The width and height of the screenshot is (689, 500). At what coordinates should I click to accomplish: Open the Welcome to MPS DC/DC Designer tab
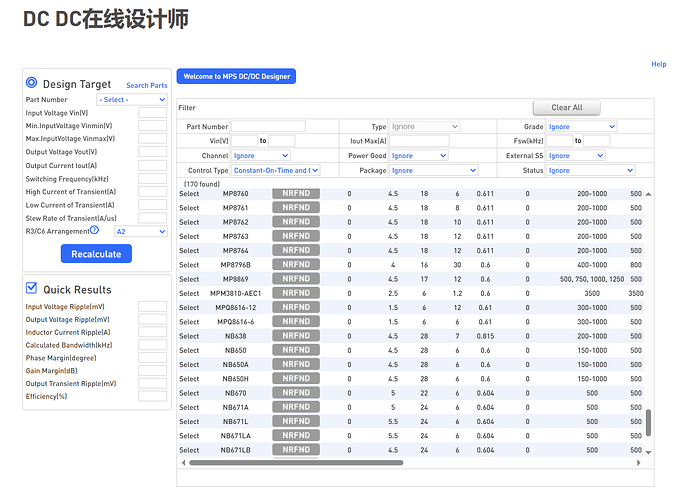point(236,76)
